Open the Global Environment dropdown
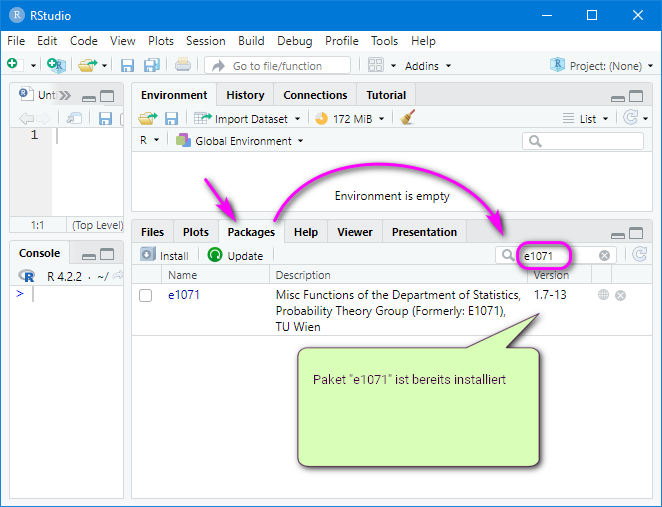This screenshot has width=662, height=507. tap(239, 141)
